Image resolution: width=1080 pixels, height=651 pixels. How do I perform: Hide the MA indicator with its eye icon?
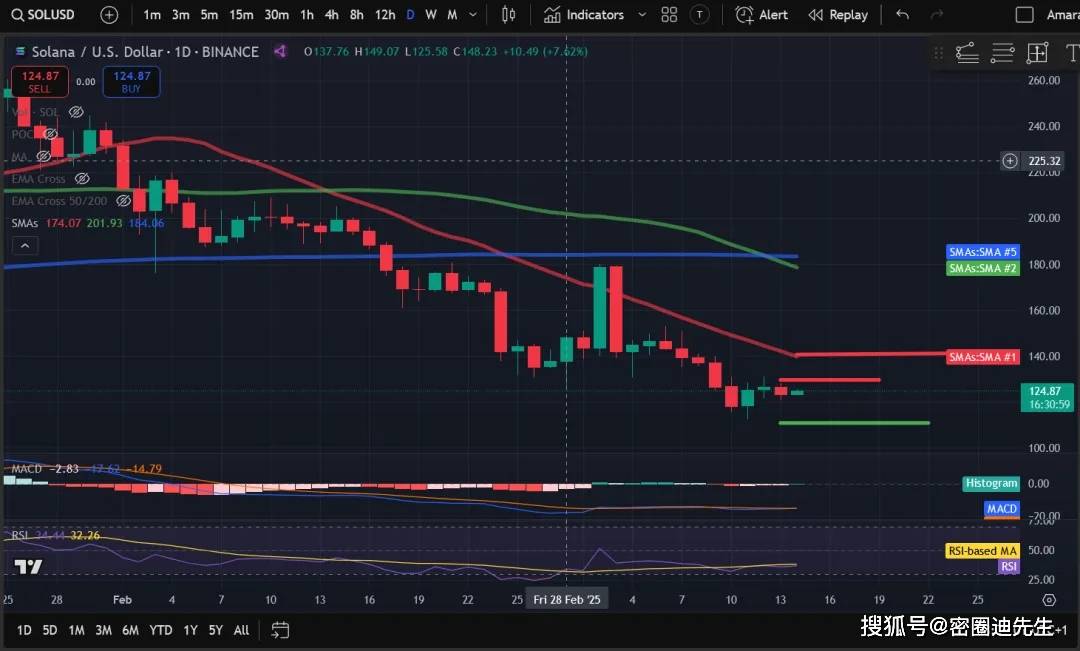tap(43, 156)
